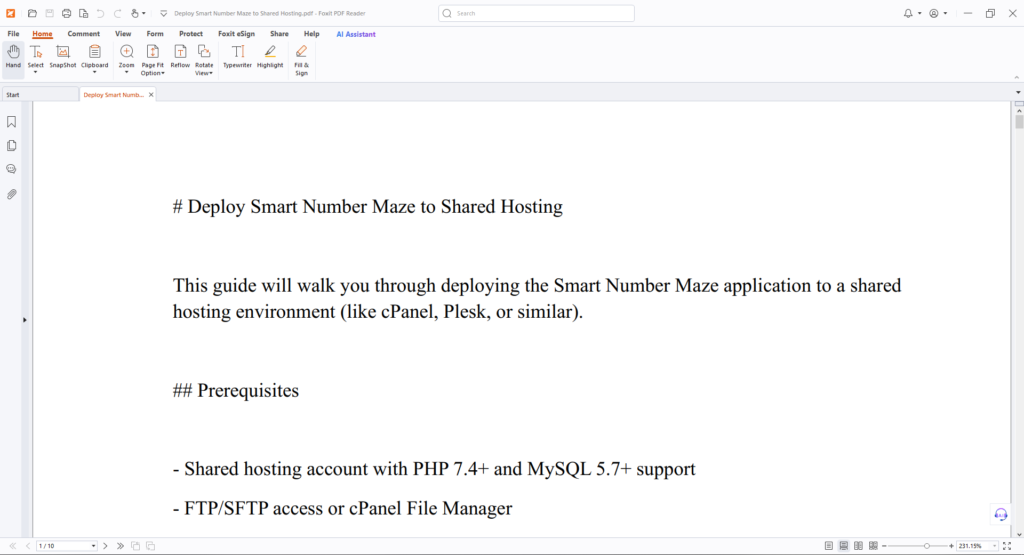1024x555 pixels.
Task: Go to next page using status bar arrow
Action: 105,546
